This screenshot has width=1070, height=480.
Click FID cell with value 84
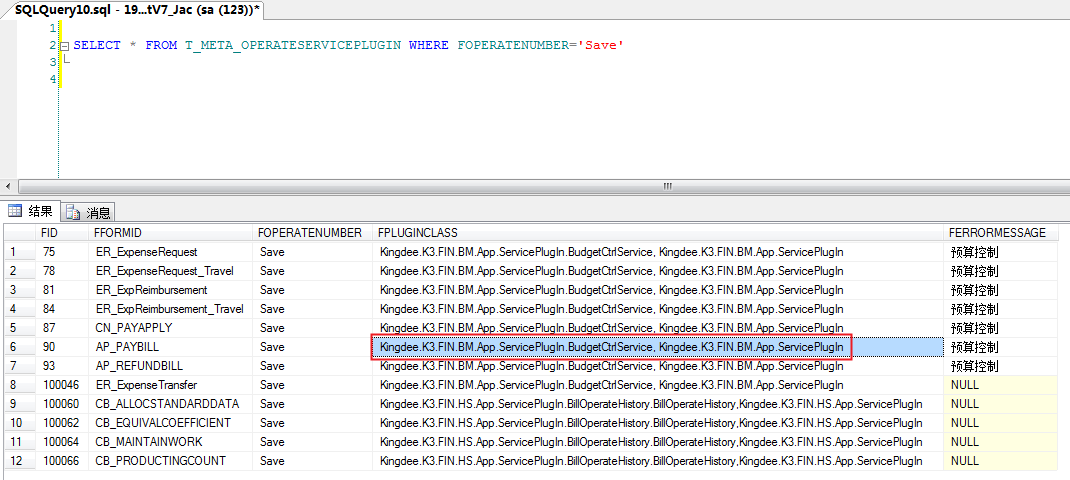point(63,309)
